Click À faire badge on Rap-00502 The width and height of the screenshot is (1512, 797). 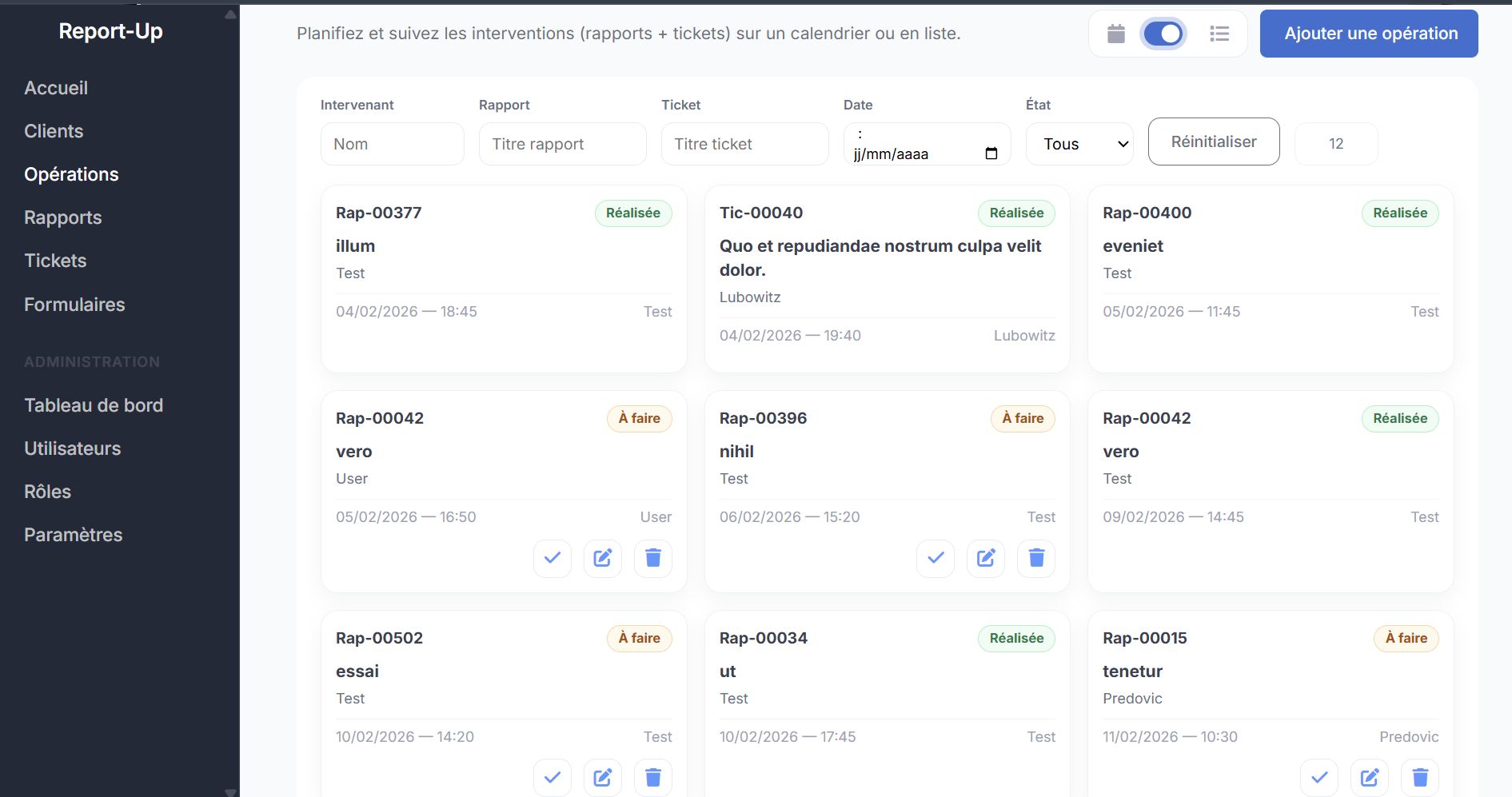[x=640, y=639]
